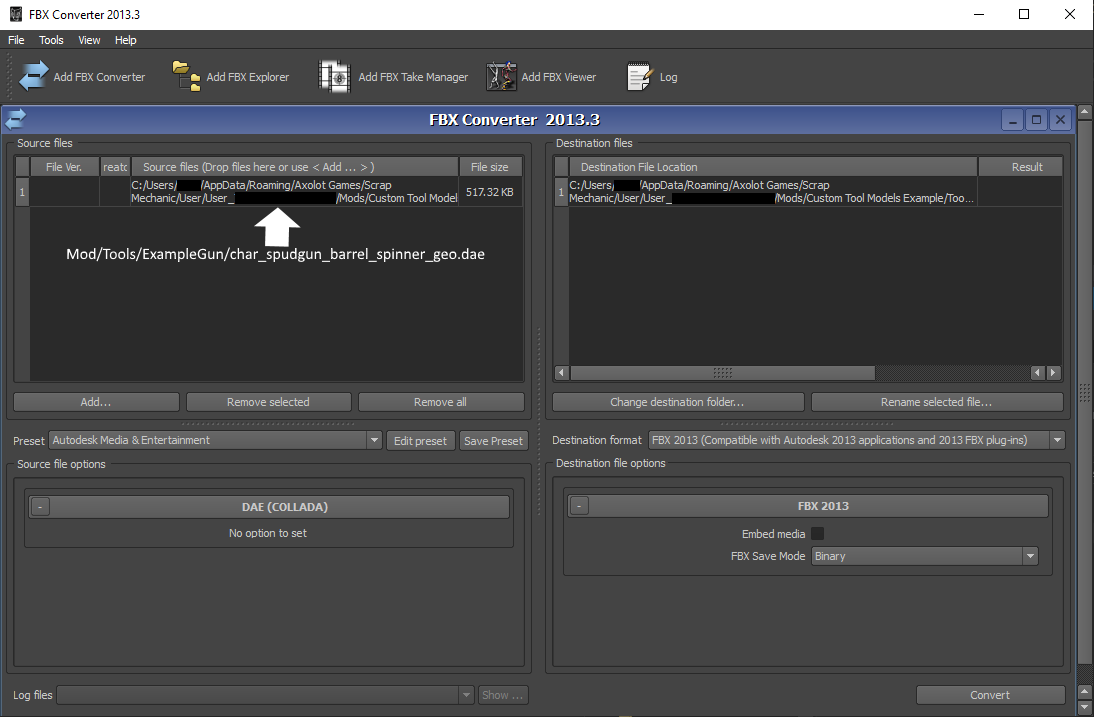This screenshot has width=1094, height=717.
Task: Select source file row 1 path
Action: pos(294,192)
